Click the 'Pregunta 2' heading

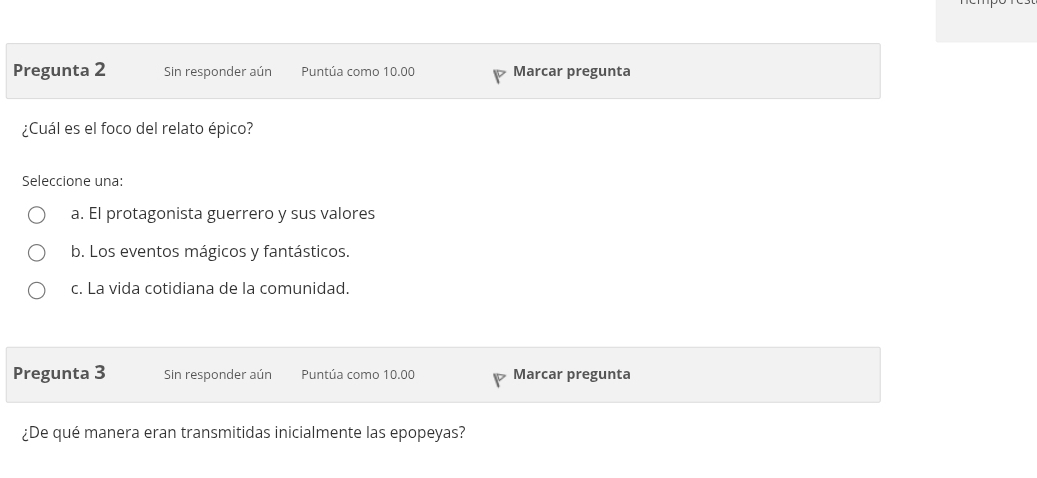(x=59, y=70)
